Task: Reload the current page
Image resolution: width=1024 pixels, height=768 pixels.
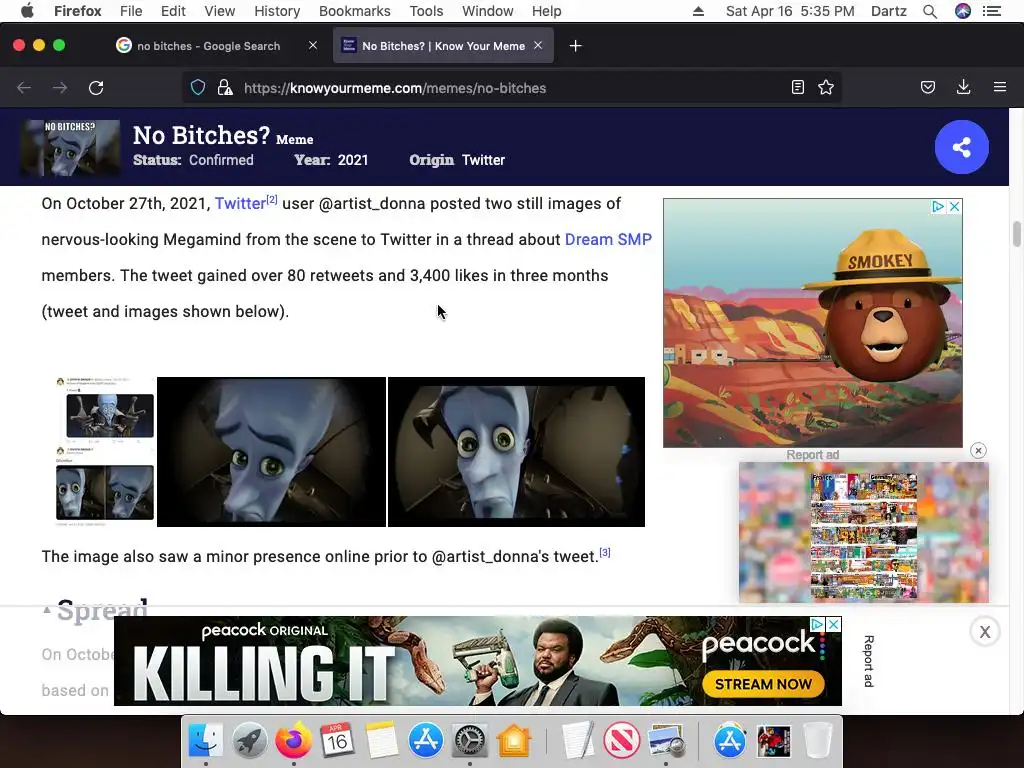Action: pyautogui.click(x=96, y=88)
